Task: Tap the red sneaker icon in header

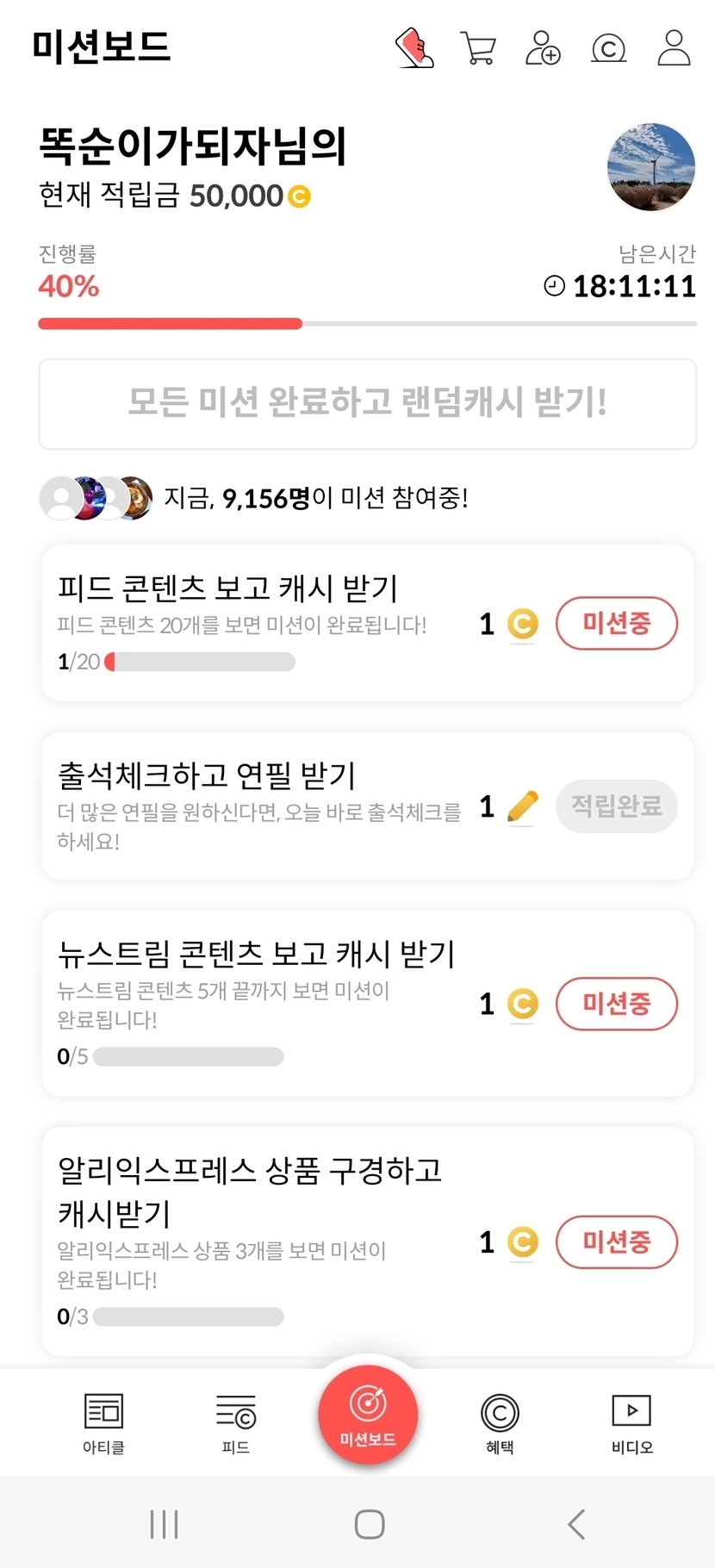Action: [x=414, y=47]
